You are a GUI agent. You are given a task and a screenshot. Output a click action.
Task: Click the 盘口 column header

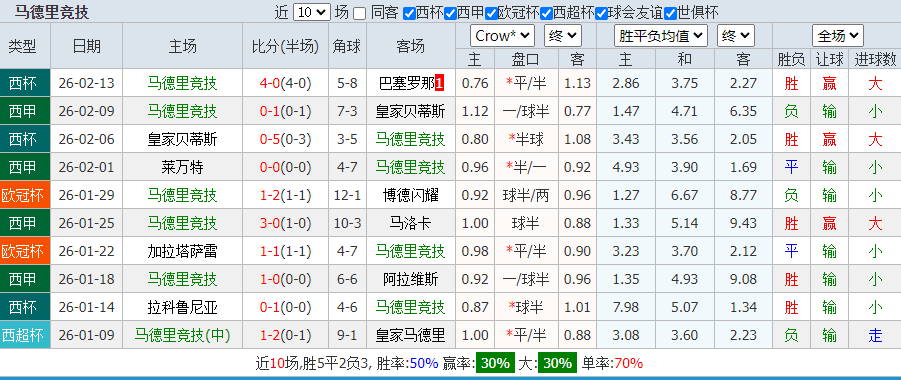525,59
